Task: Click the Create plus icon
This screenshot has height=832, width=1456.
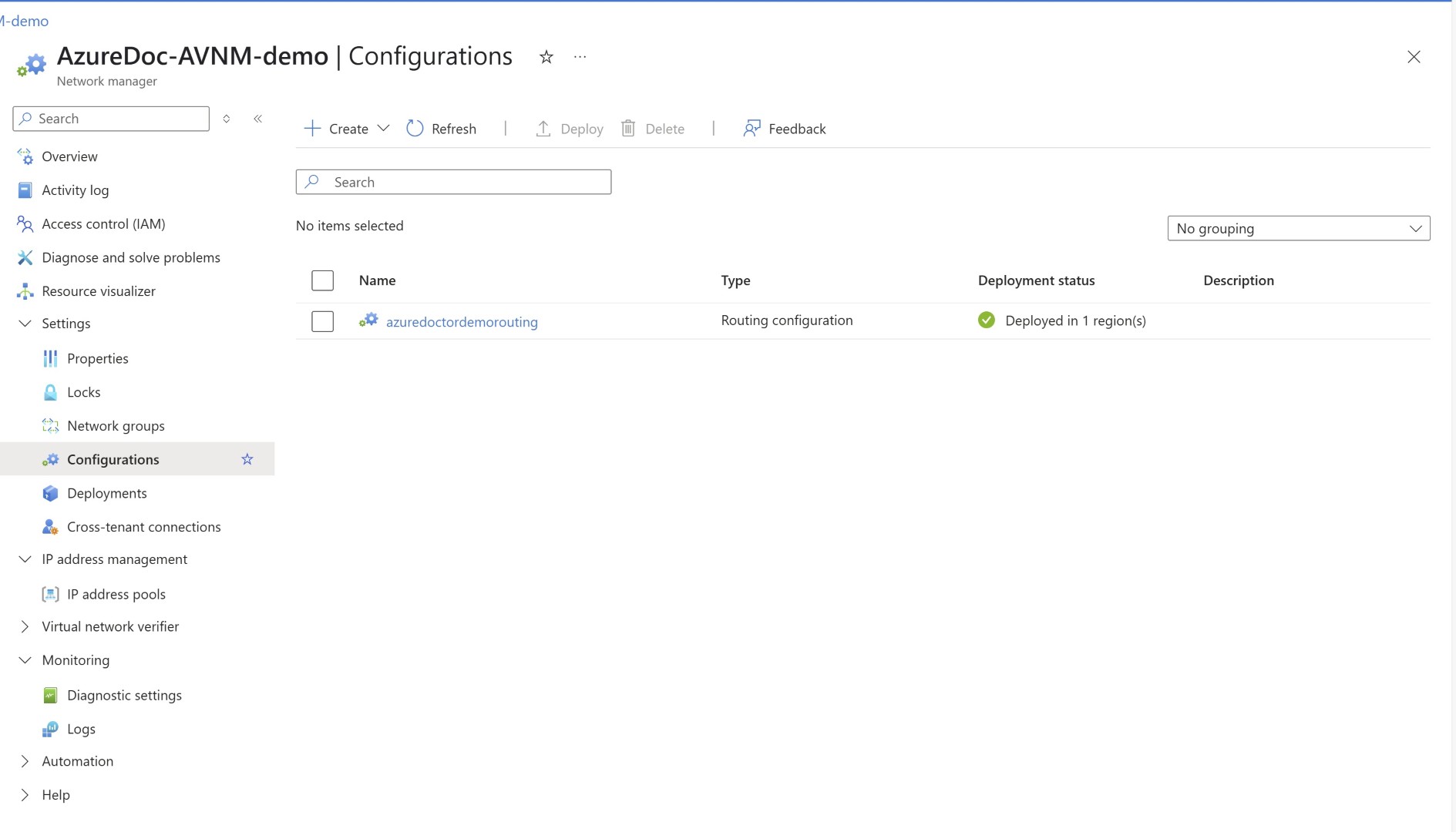Action: 312,129
